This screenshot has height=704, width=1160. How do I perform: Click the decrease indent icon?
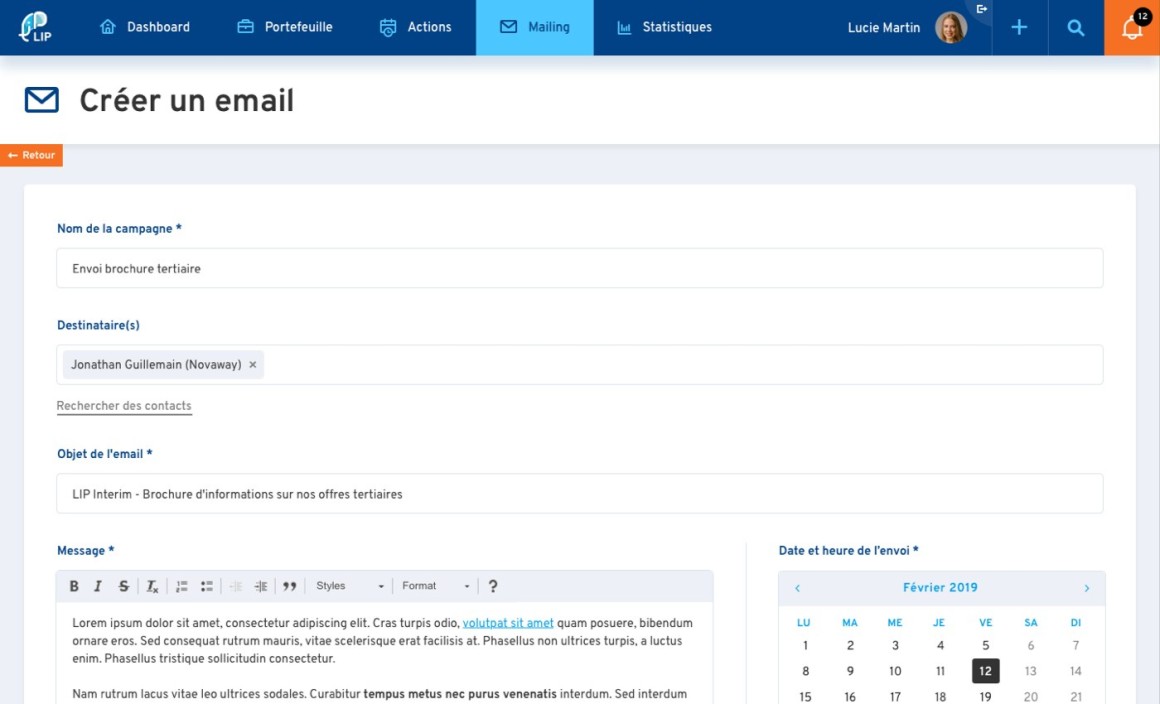tap(235, 586)
